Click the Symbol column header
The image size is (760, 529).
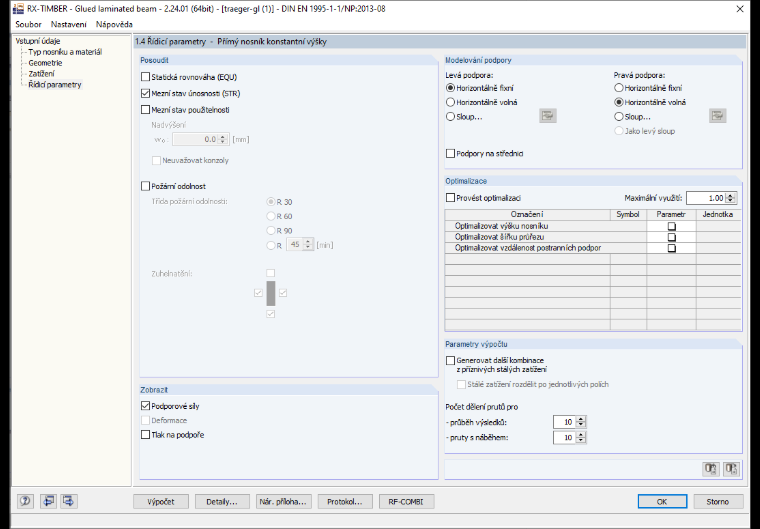point(628,214)
